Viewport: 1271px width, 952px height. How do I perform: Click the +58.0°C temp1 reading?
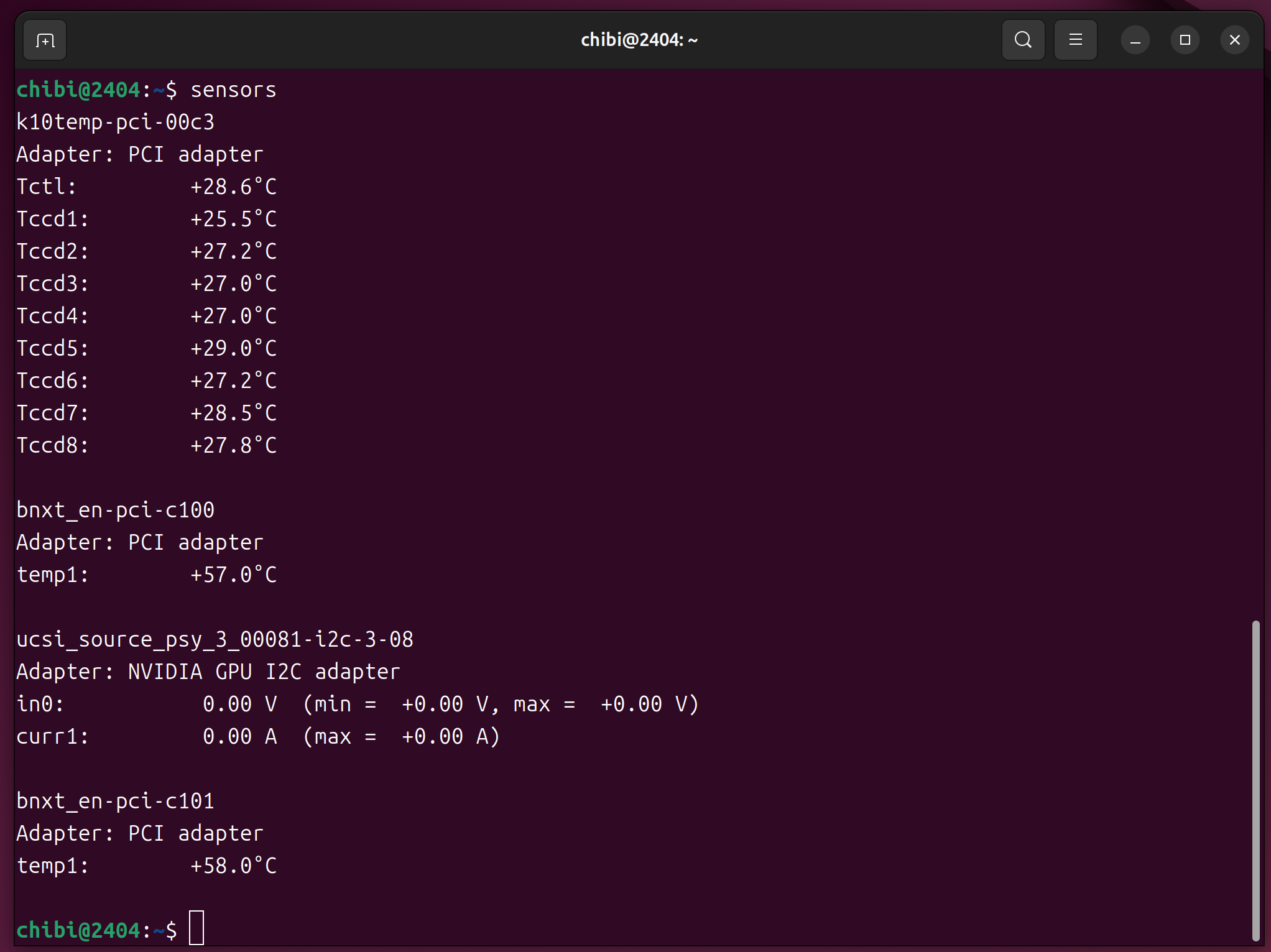point(233,866)
